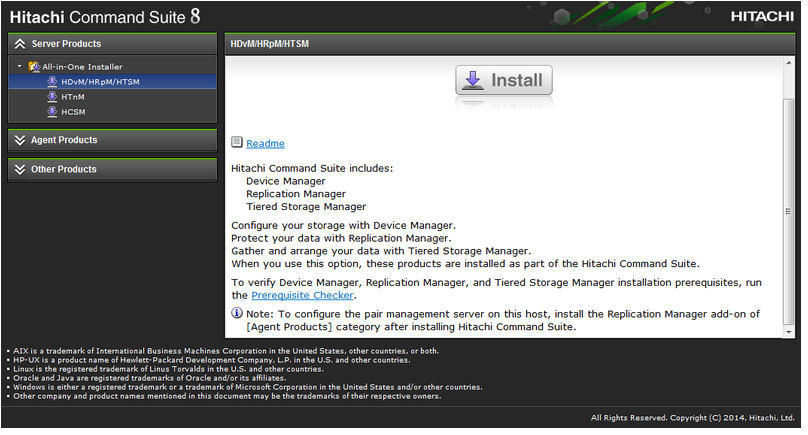This screenshot has height=435, width=808.
Task: Click 'Hitachi Command Suite includes:' text
Action: coord(312,169)
